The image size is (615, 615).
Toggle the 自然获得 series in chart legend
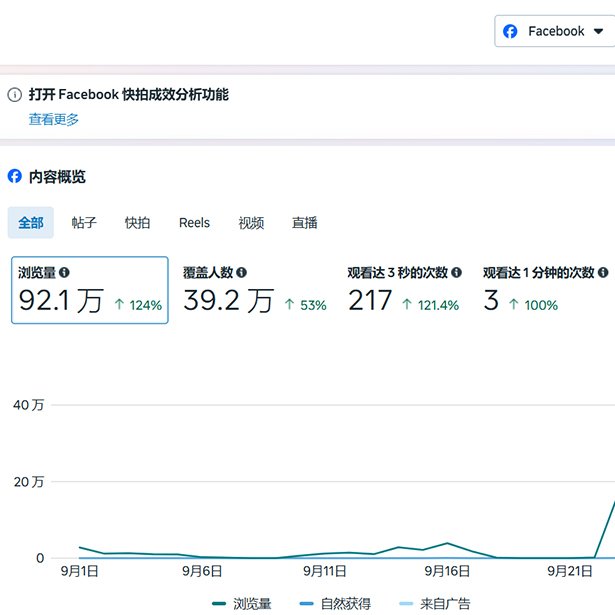tap(334, 604)
